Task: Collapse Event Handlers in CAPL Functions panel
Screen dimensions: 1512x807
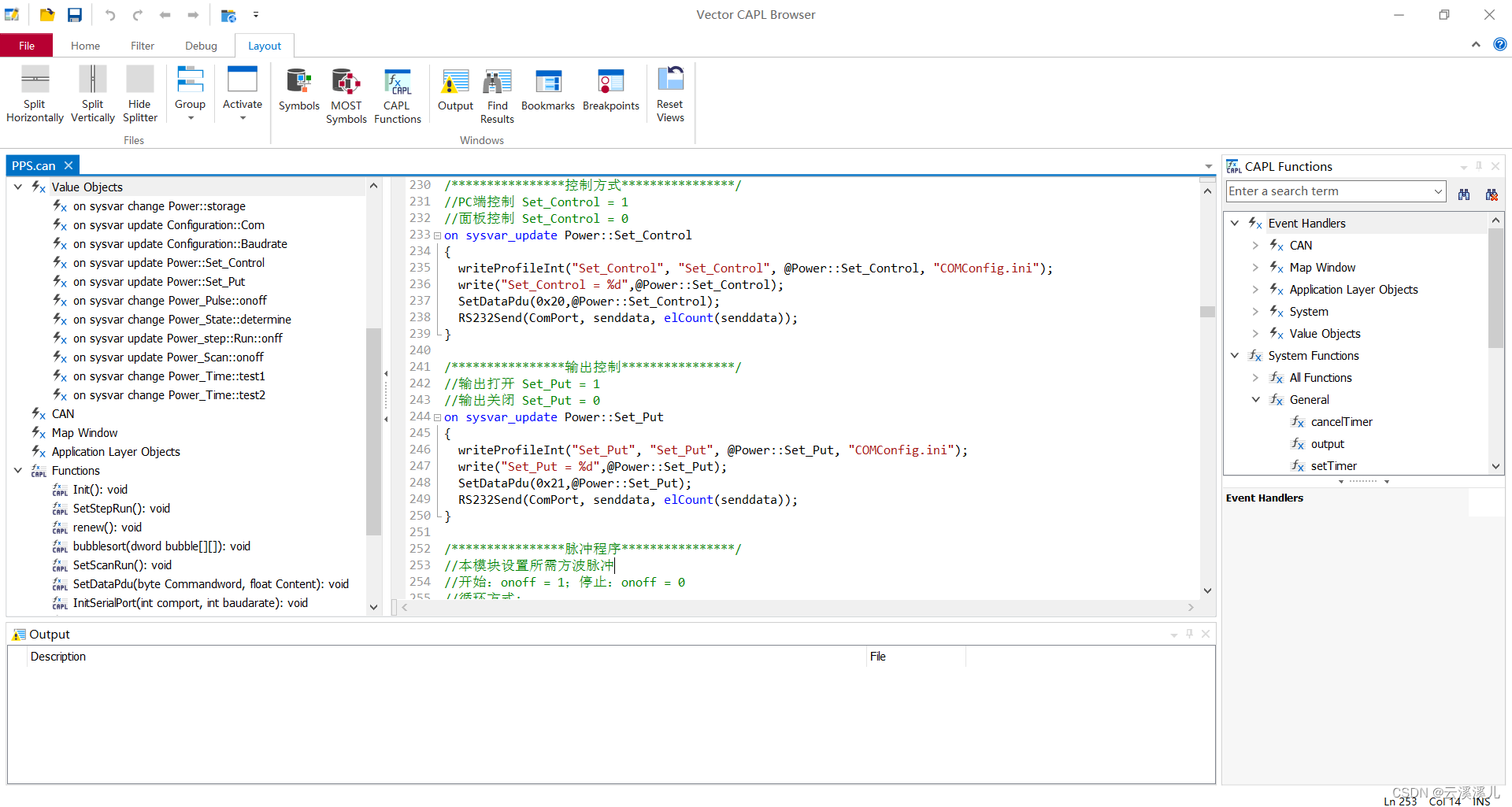Action: click(x=1235, y=224)
